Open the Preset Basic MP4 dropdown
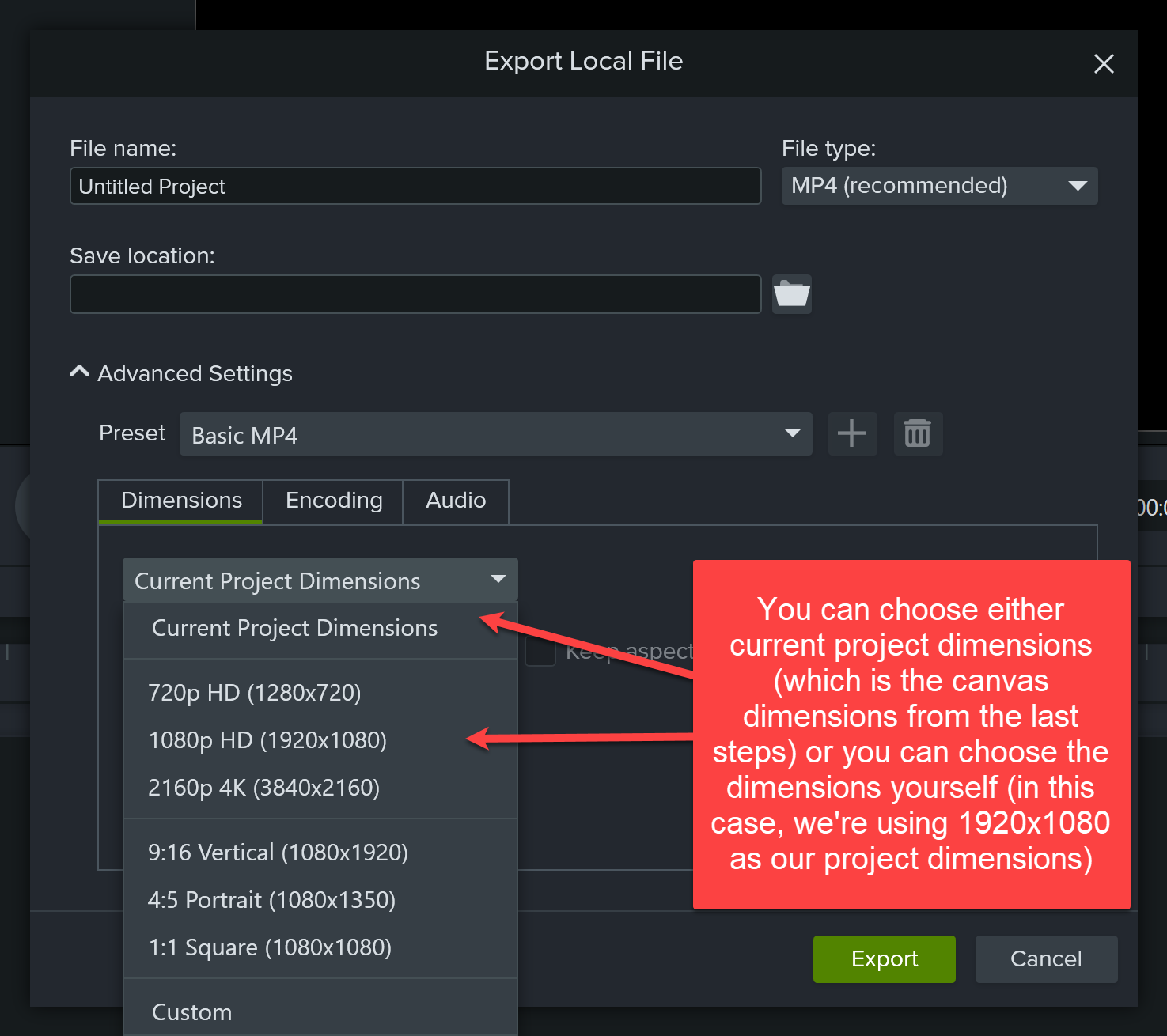The width and height of the screenshot is (1167, 1036). pyautogui.click(x=495, y=434)
